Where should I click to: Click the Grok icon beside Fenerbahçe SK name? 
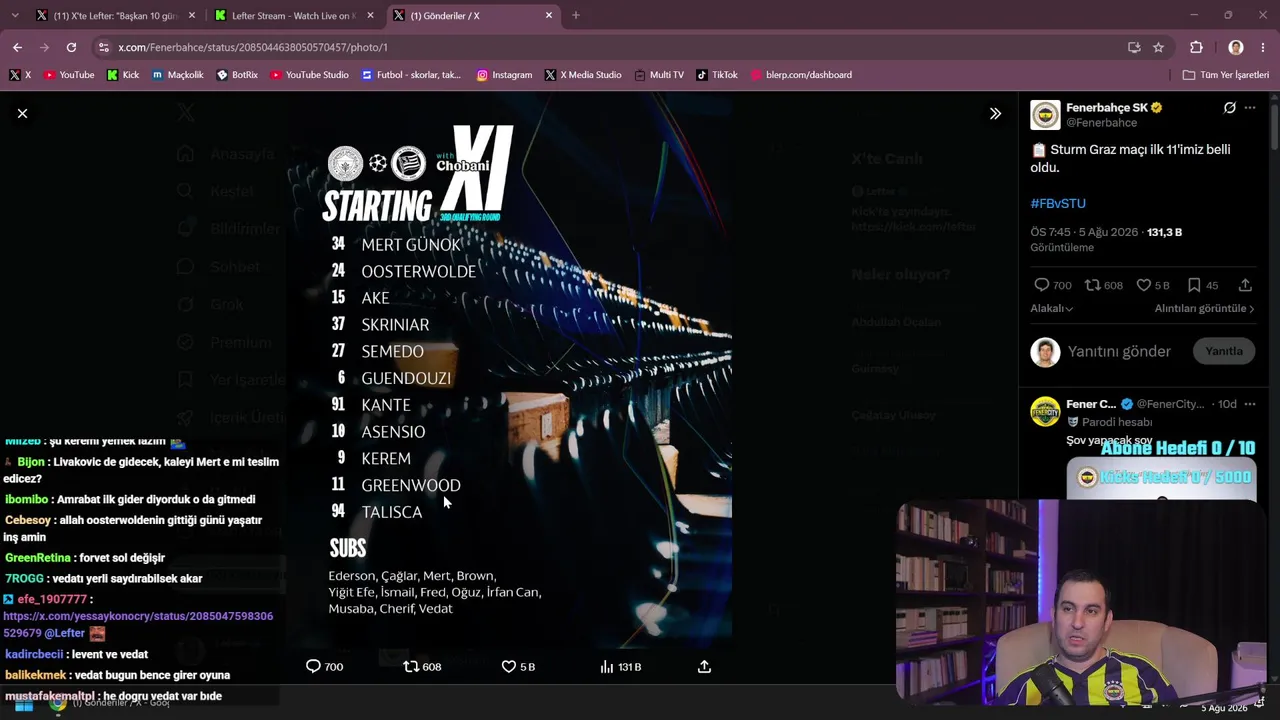(x=1230, y=108)
